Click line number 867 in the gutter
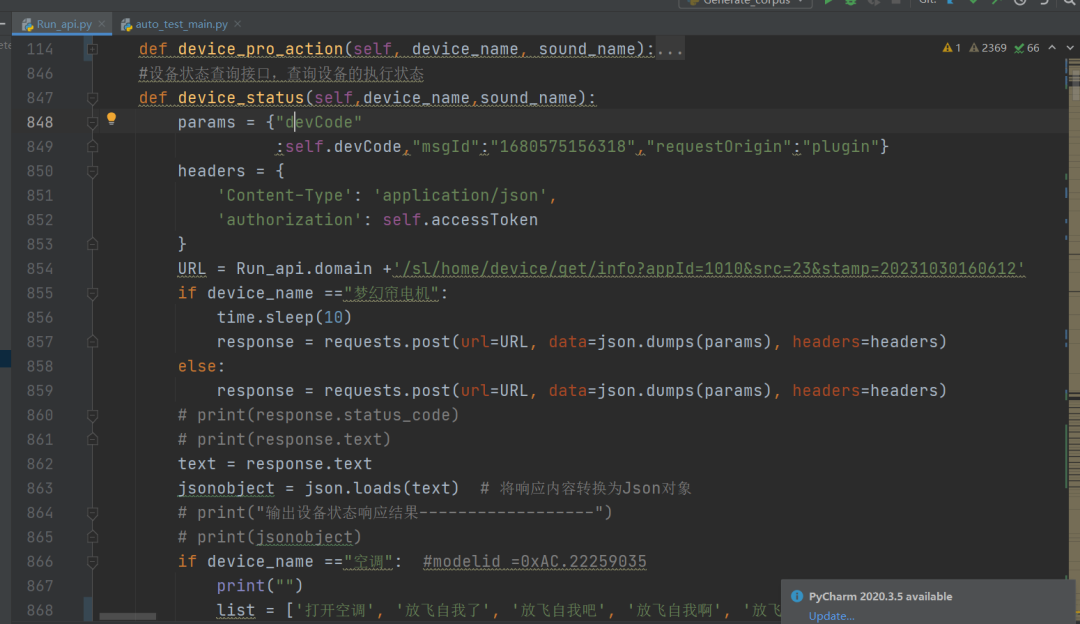 click(40, 586)
